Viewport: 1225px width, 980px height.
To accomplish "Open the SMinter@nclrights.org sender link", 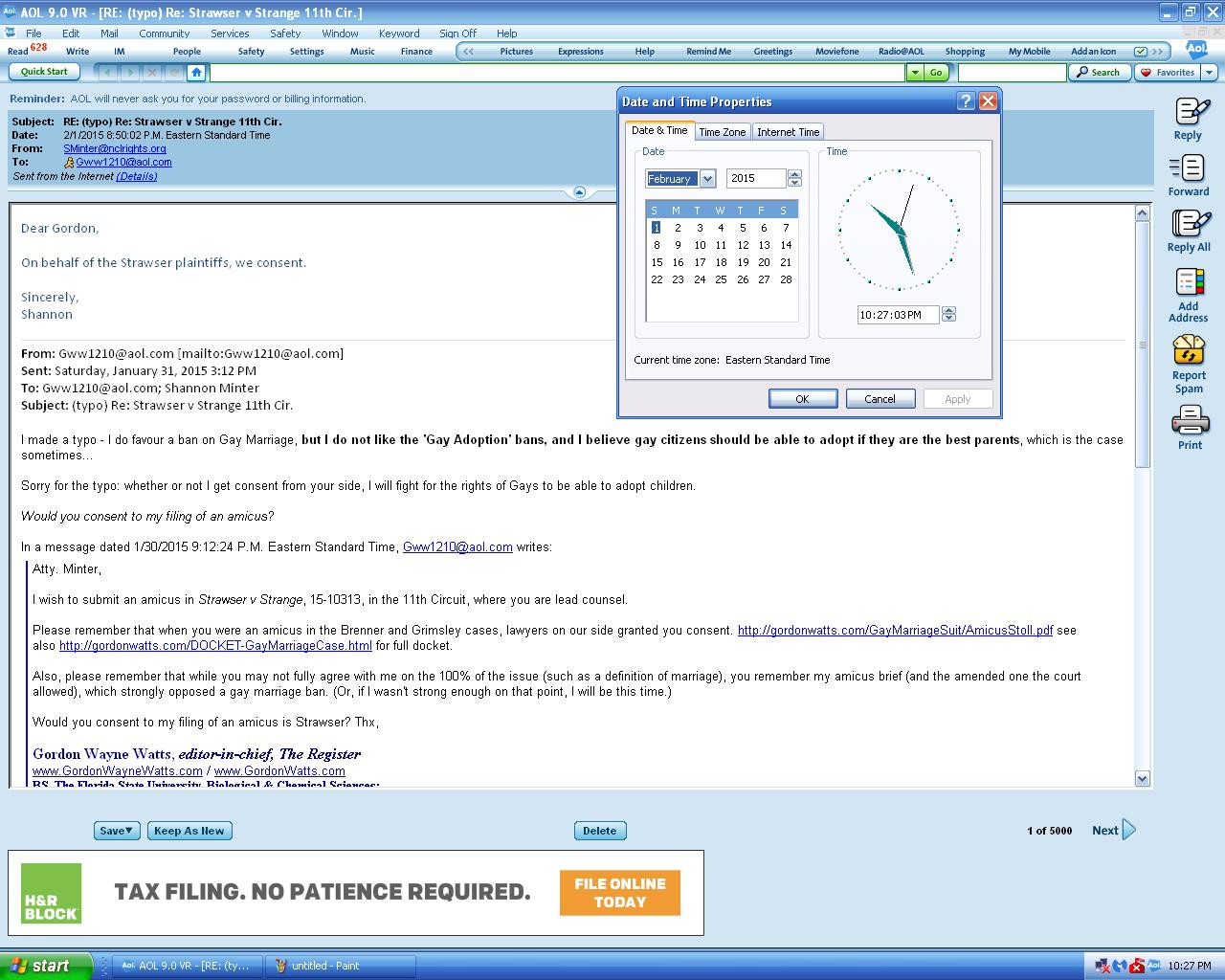I will tap(115, 149).
